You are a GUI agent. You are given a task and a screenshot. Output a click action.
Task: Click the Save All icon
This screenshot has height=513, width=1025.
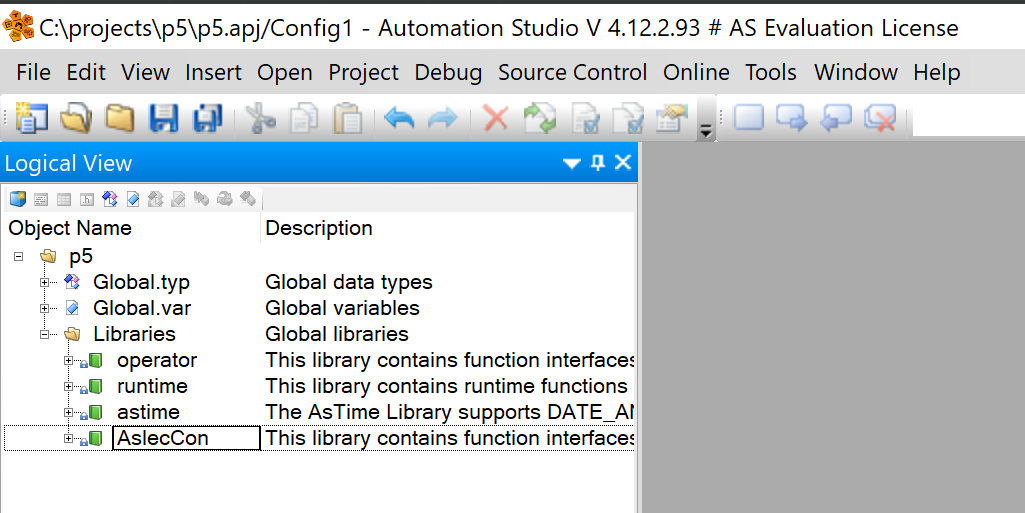(x=208, y=119)
